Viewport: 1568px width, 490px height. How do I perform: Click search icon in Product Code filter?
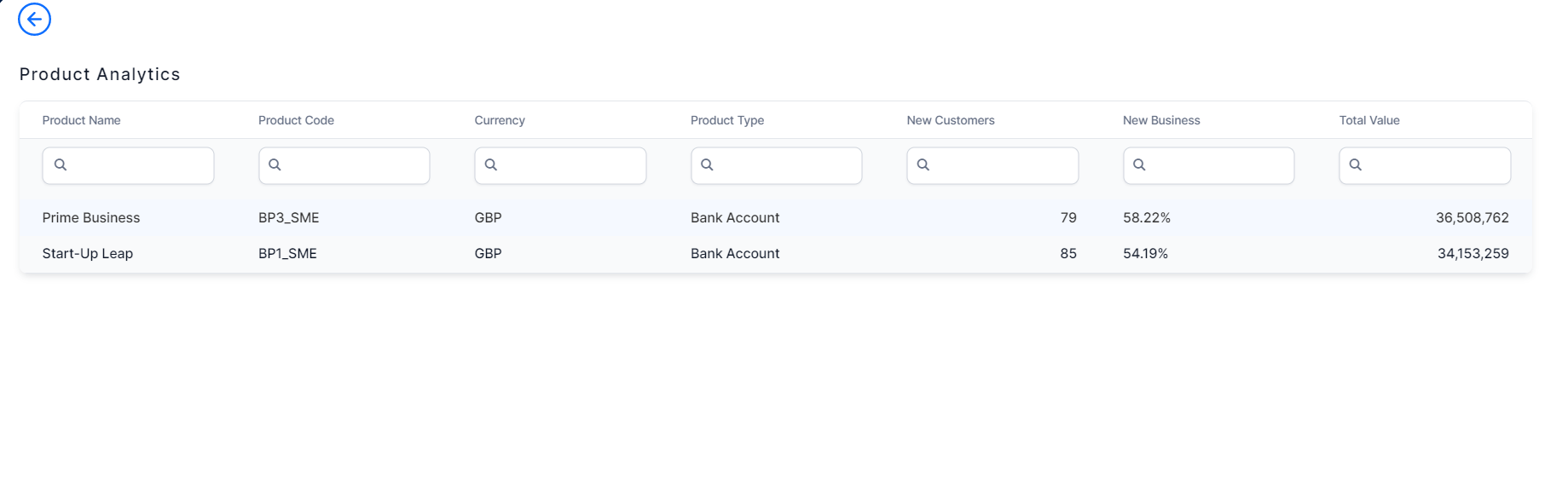(x=275, y=164)
